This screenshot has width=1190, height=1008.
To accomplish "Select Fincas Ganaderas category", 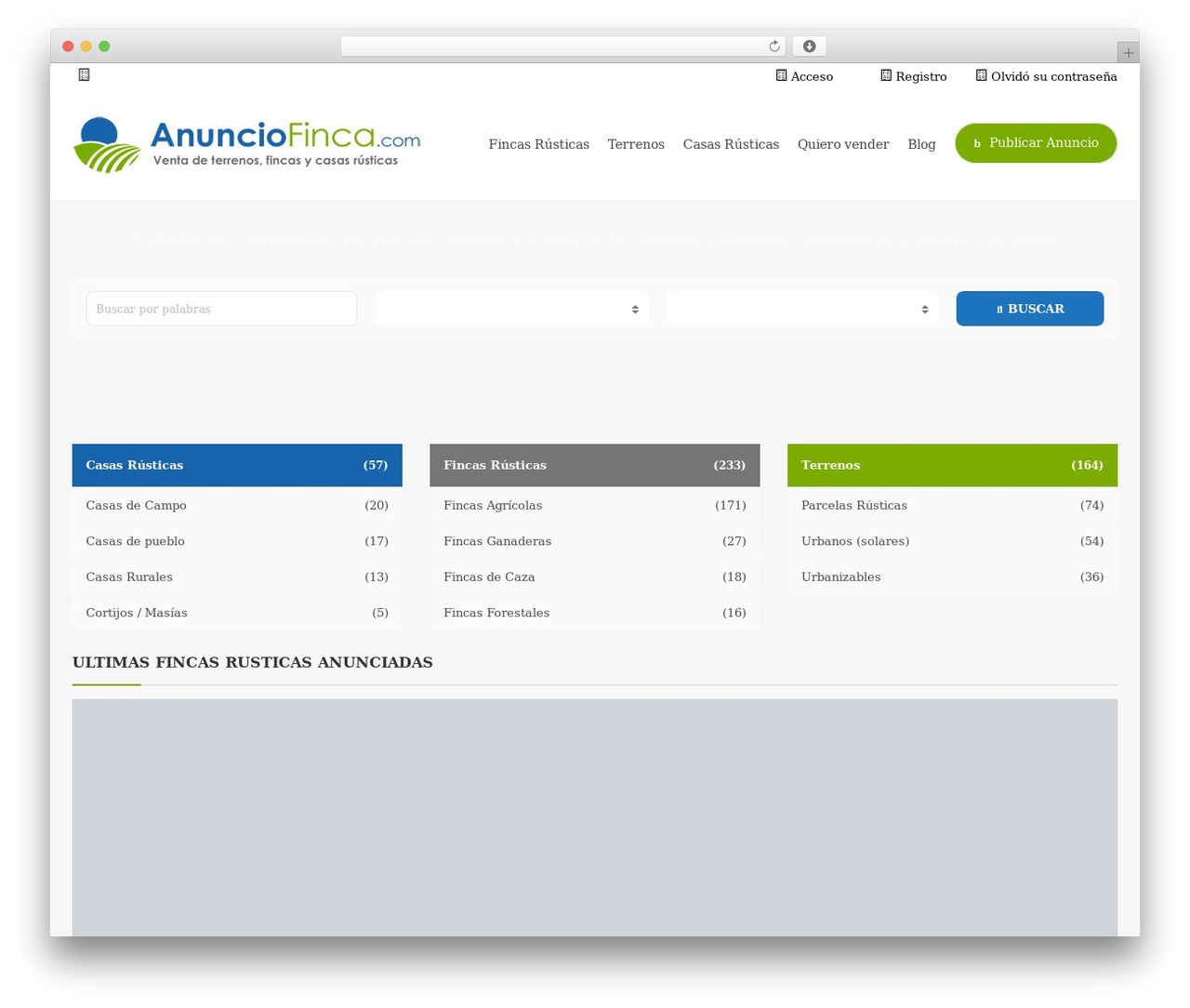I will tap(595, 541).
